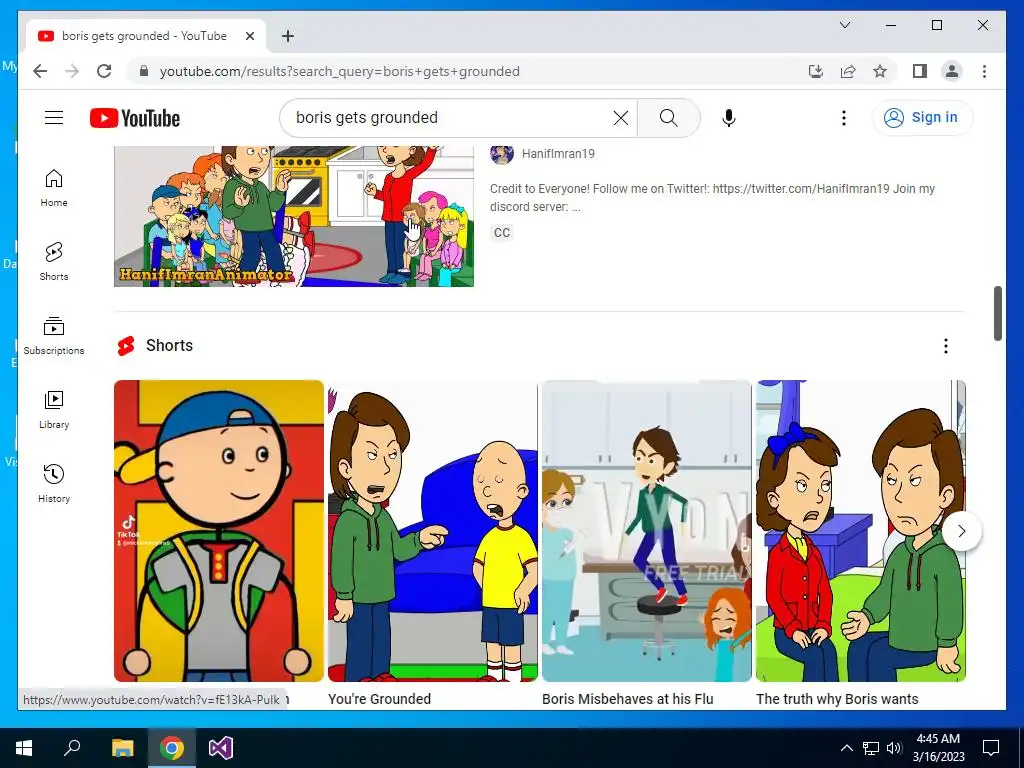Open Subscriptions in the sidebar
The width and height of the screenshot is (1024, 768).
(54, 336)
